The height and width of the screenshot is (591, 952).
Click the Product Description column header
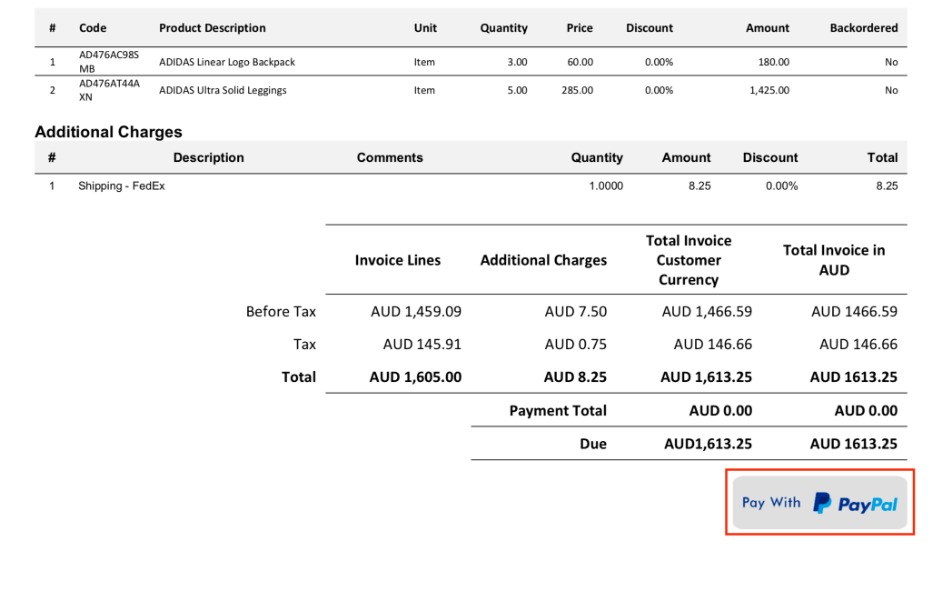point(212,28)
